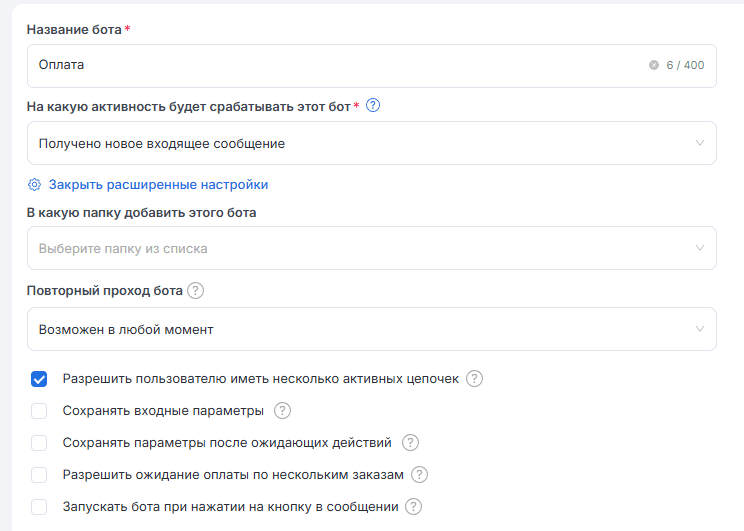Show help for параметры после ожидающих действий
The image size is (744, 531).
pos(410,443)
